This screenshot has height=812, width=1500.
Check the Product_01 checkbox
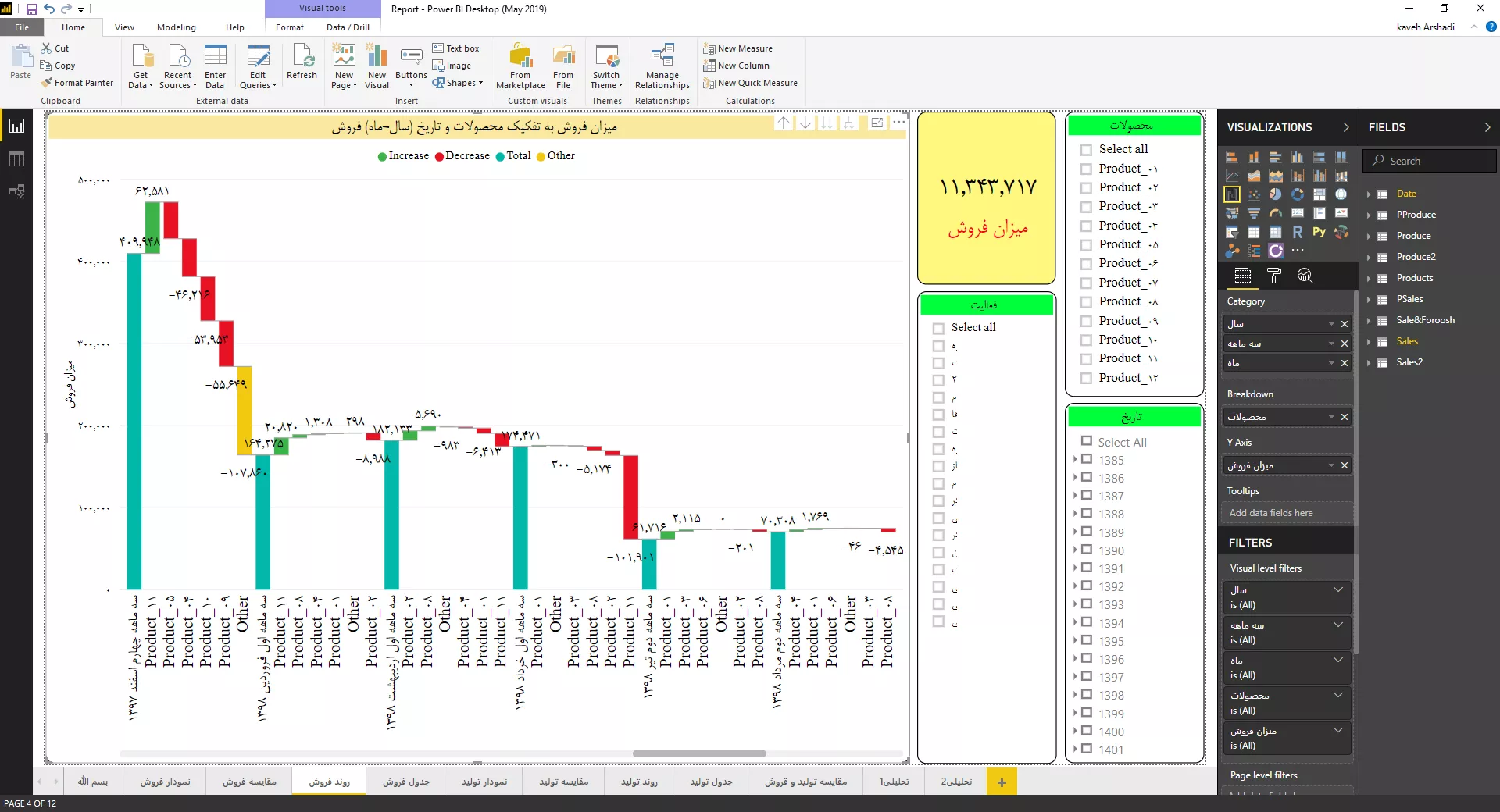(1086, 169)
